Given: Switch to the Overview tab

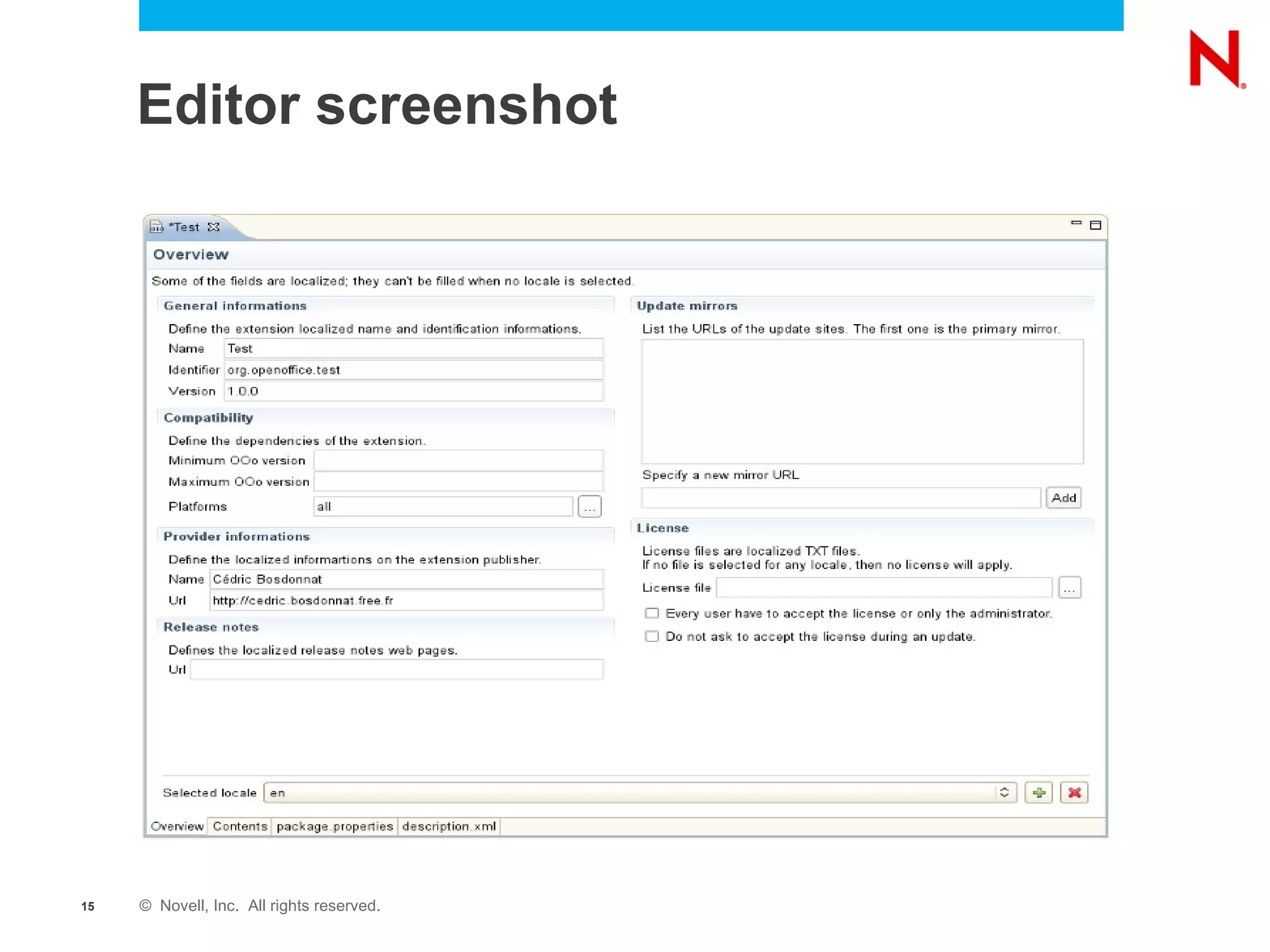Looking at the screenshot, I should [x=177, y=826].
